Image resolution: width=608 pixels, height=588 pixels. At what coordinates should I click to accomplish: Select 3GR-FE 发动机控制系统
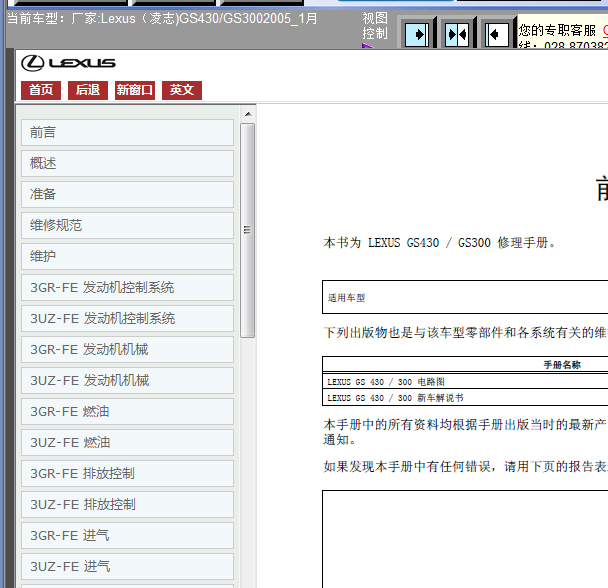click(128, 288)
